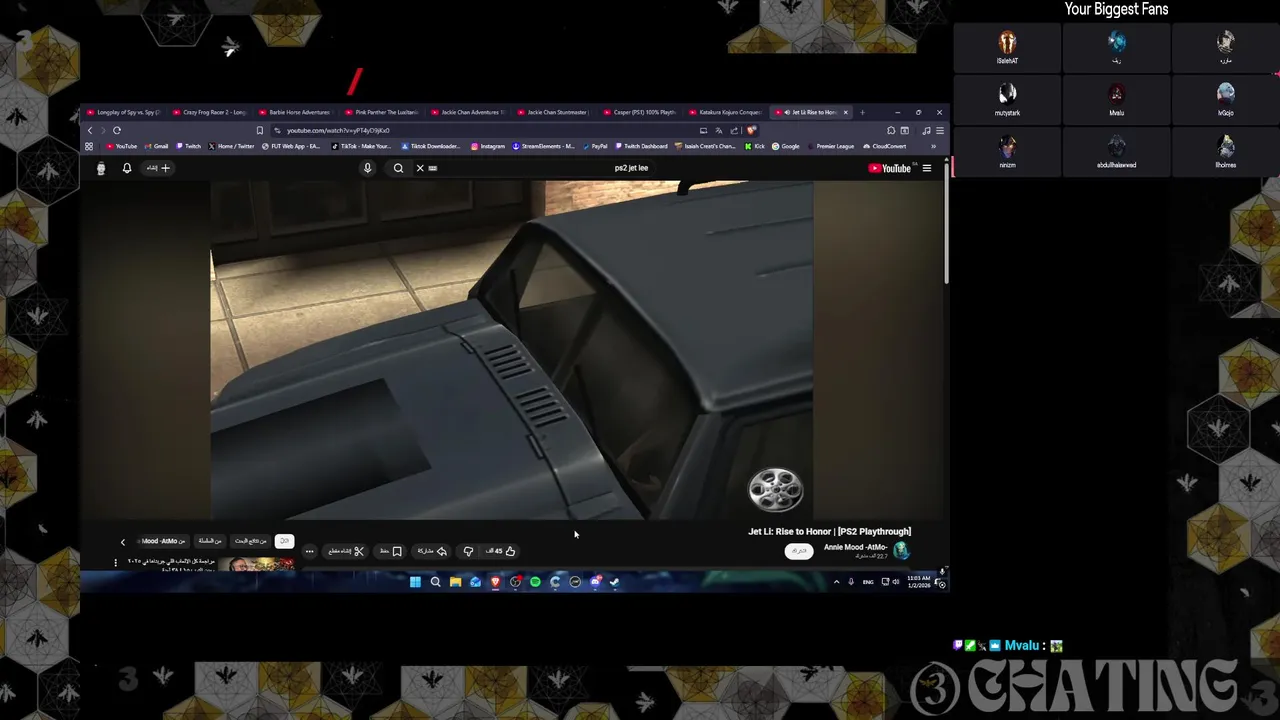Select the 'Mood -AtMo-' filter chip
This screenshot has height=720, width=1280.
click(x=163, y=541)
